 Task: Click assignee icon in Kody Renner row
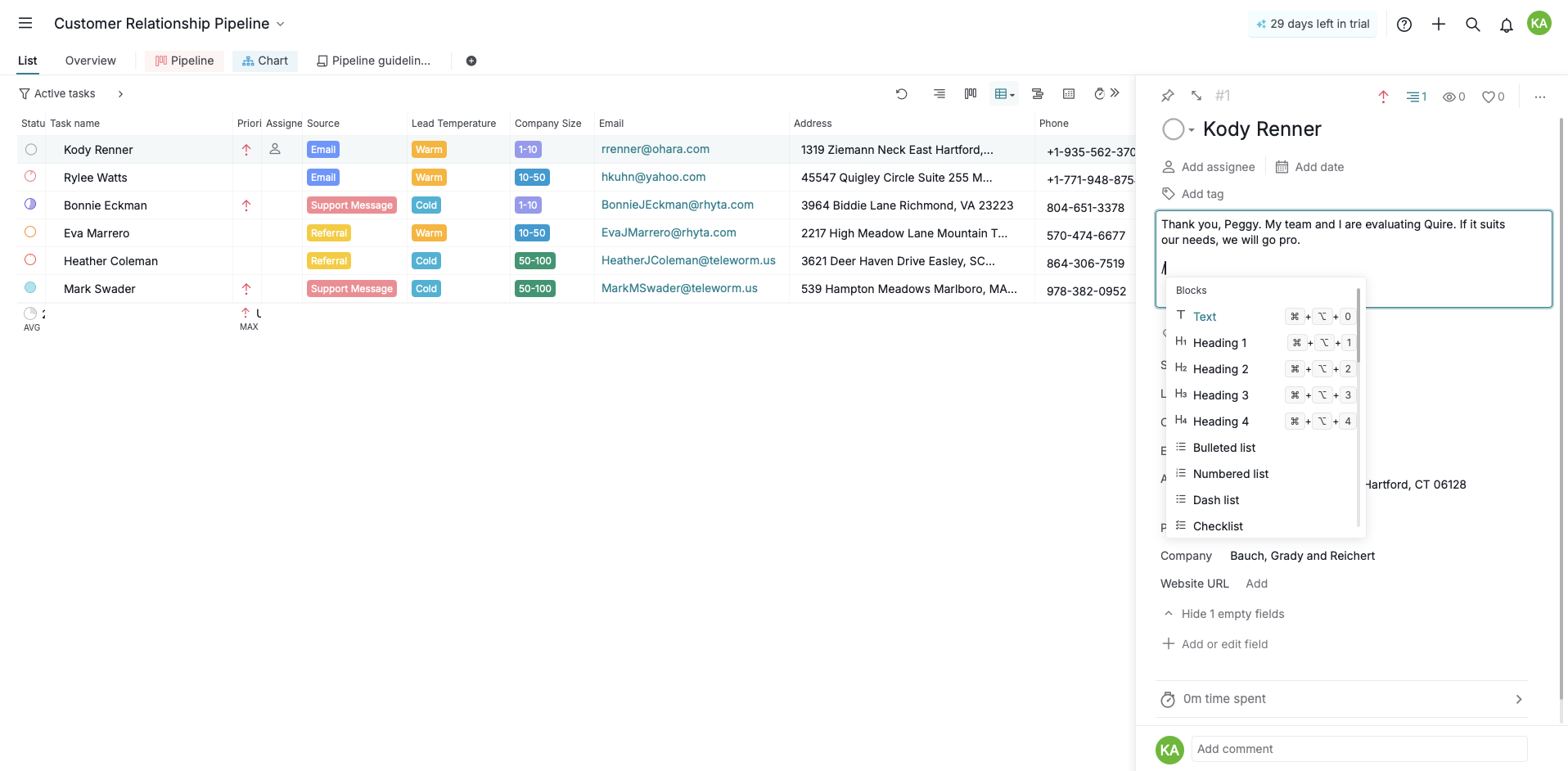tap(275, 149)
